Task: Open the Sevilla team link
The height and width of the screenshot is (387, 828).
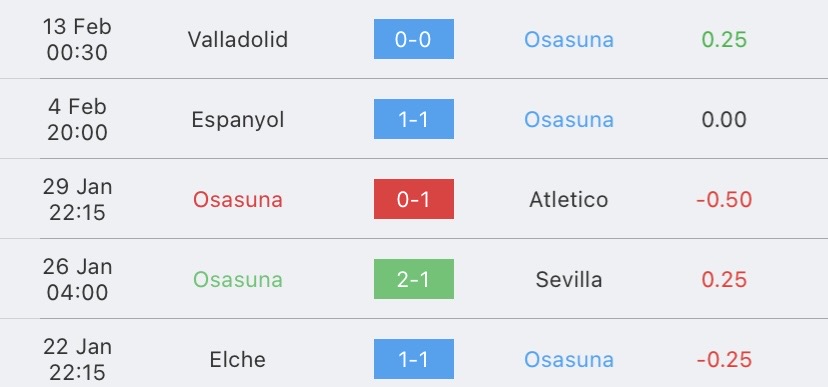Action: (569, 279)
